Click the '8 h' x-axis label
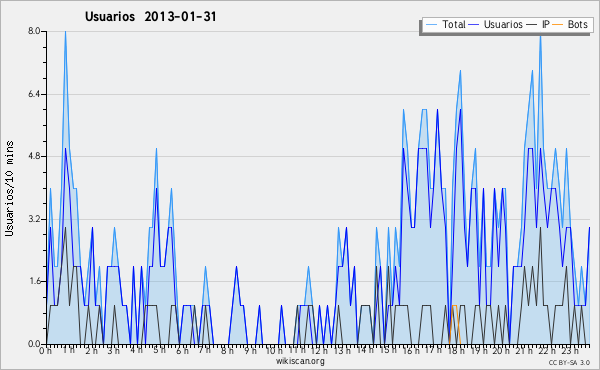Image resolution: width=600 pixels, height=370 pixels. tap(227, 351)
